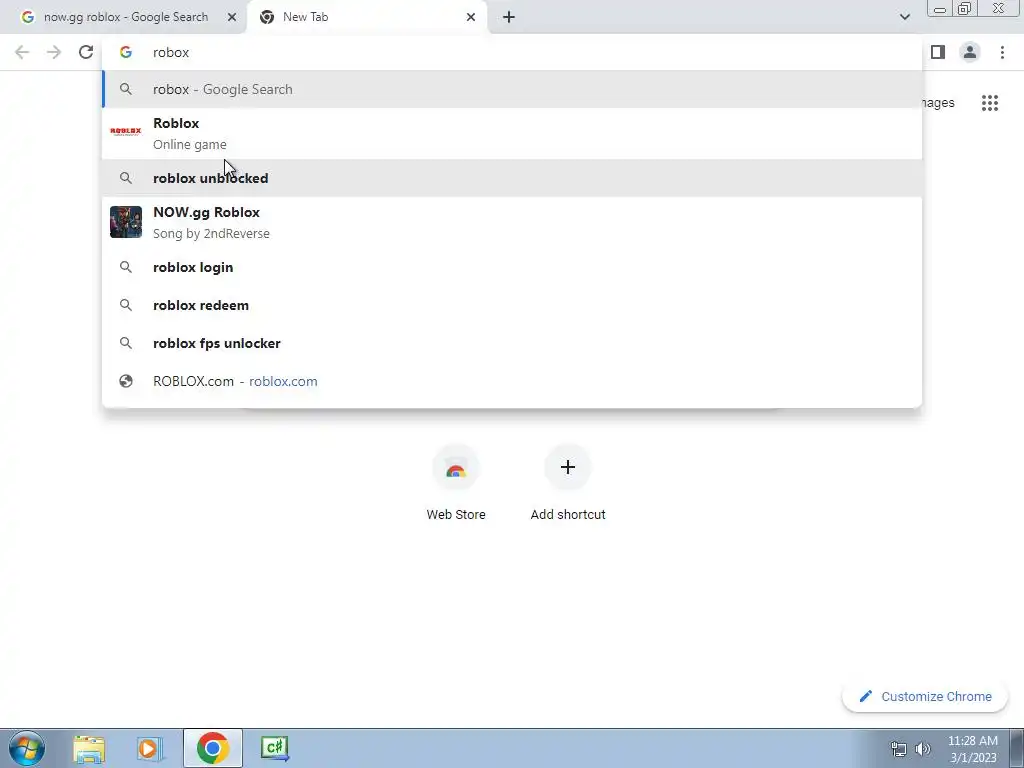
Task: Open the profile avatar icon
Action: (970, 52)
